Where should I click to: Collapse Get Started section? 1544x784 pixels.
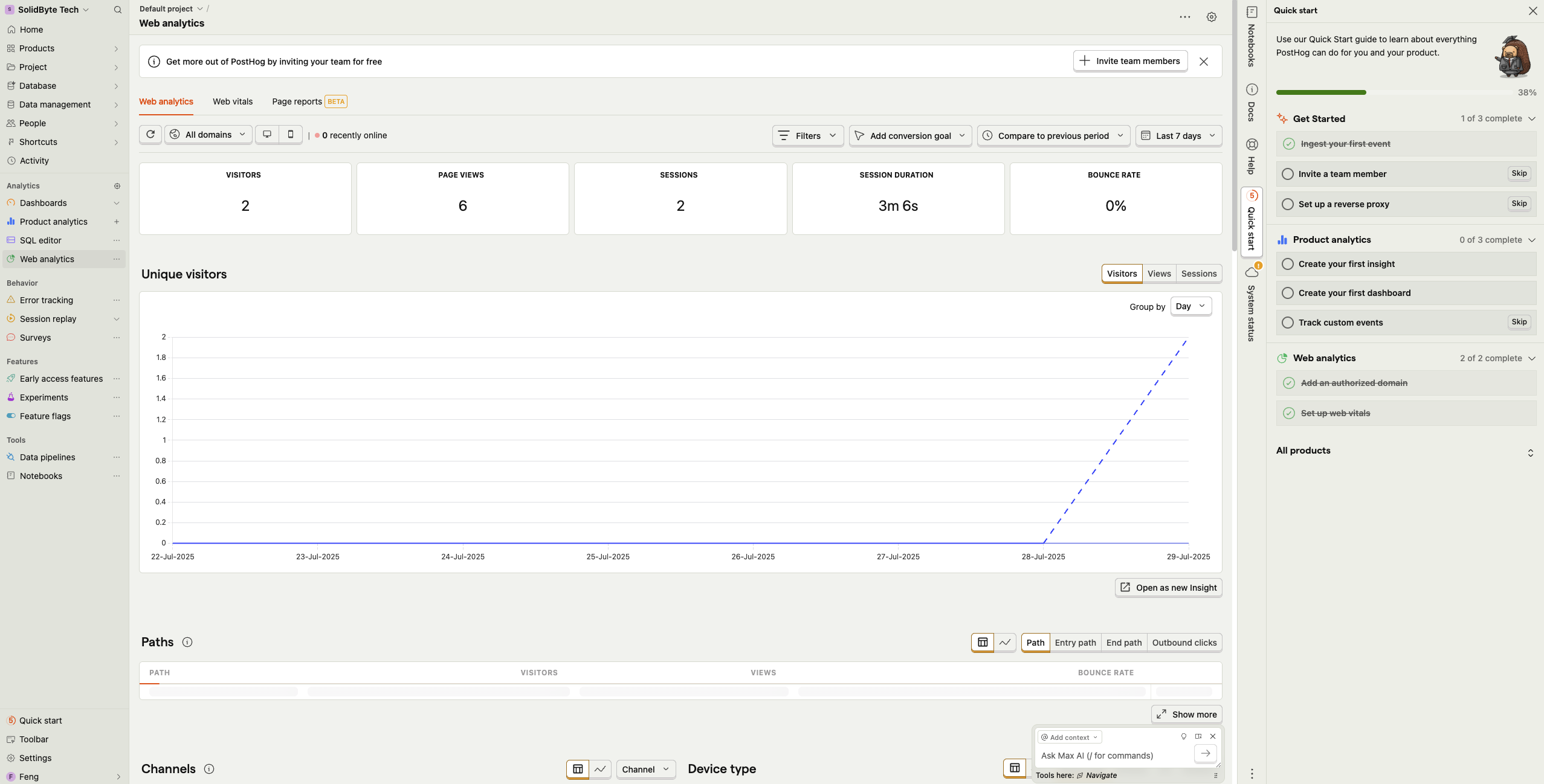1532,118
